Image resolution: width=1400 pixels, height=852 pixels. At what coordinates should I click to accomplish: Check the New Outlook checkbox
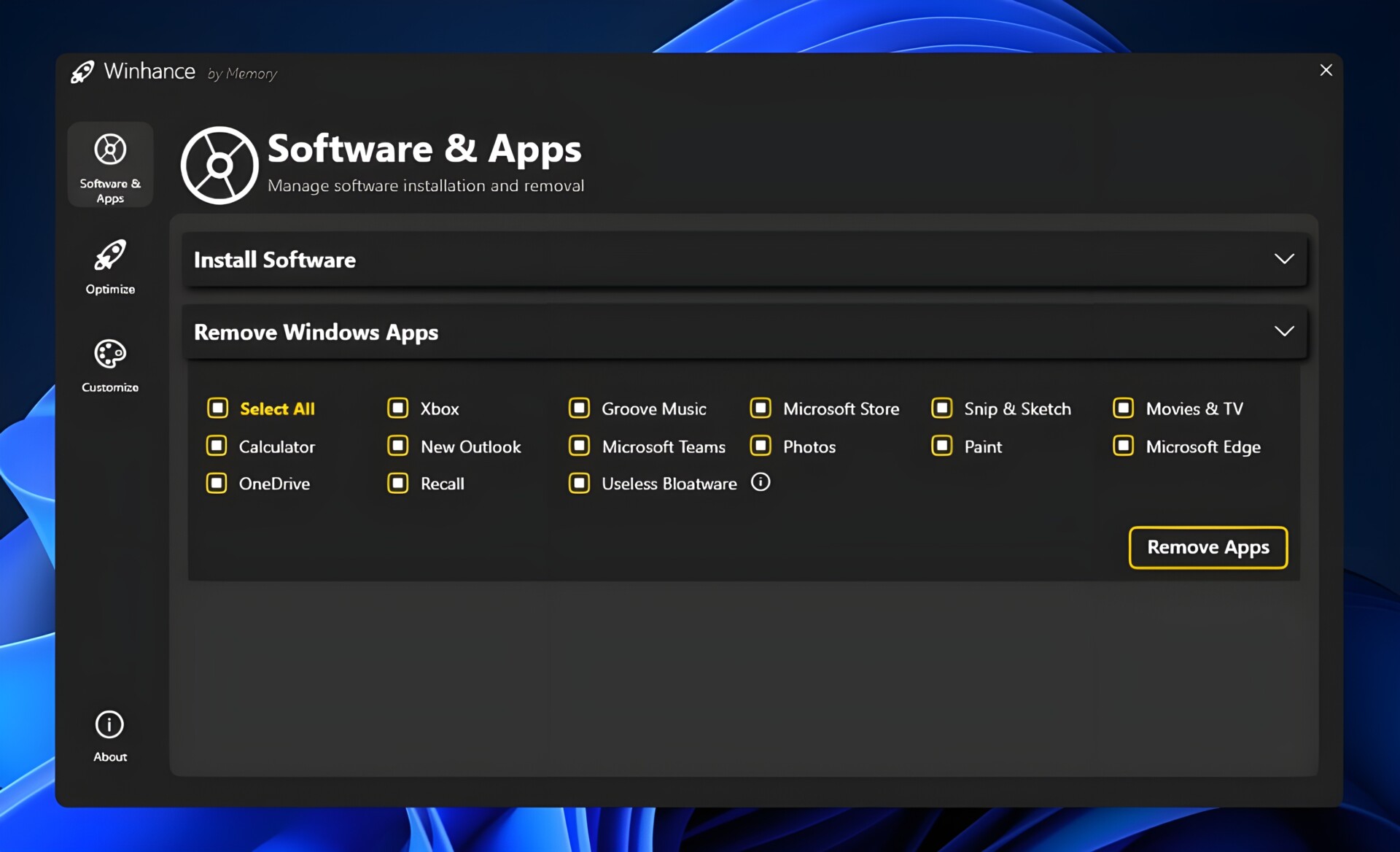(x=398, y=446)
